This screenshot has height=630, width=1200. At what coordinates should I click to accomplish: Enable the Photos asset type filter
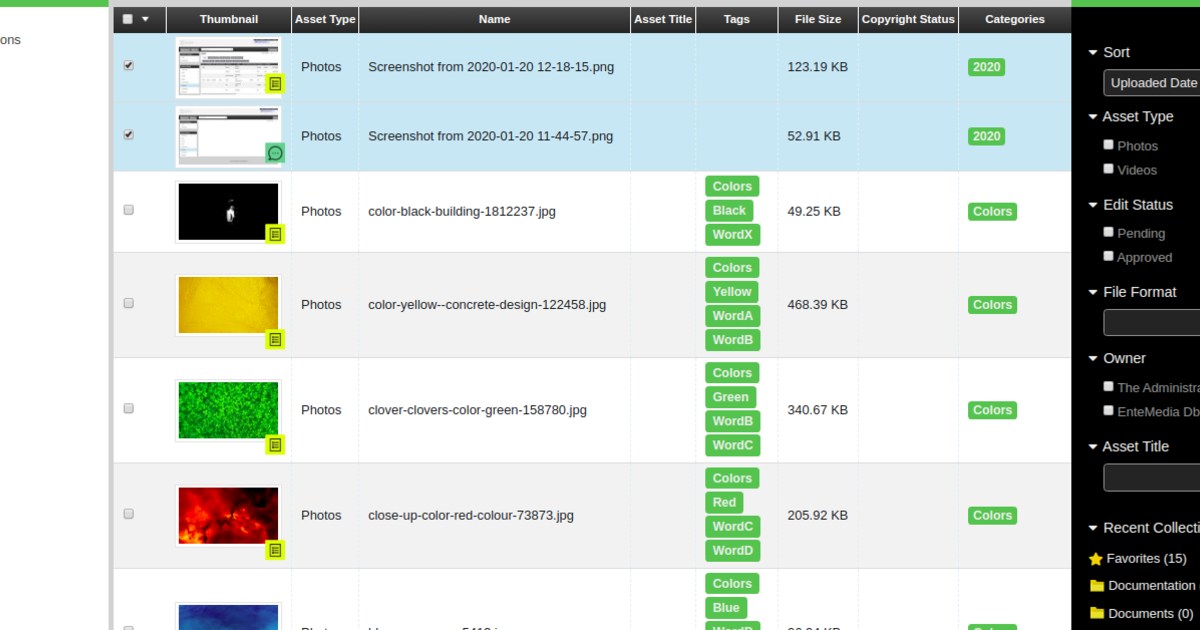pos(1108,145)
